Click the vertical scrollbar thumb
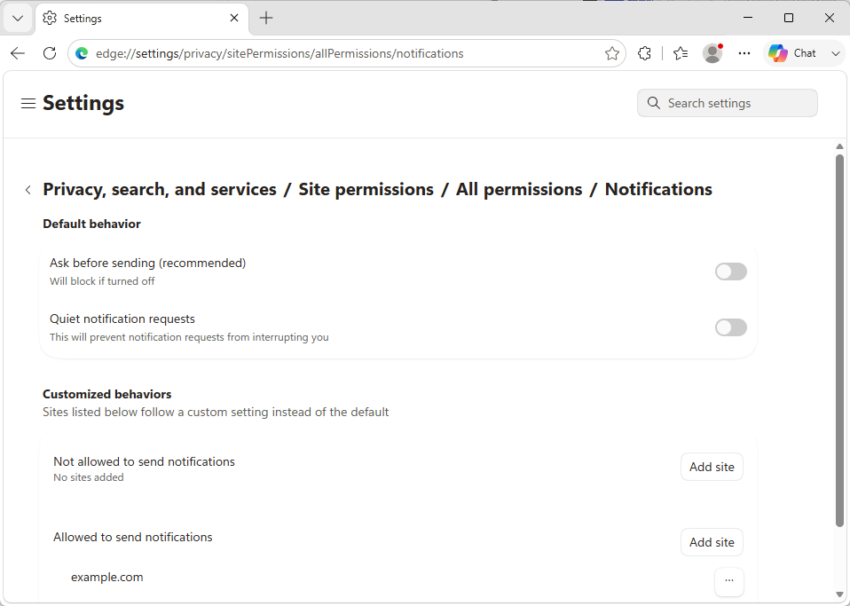This screenshot has height=606, width=850. (x=840, y=340)
